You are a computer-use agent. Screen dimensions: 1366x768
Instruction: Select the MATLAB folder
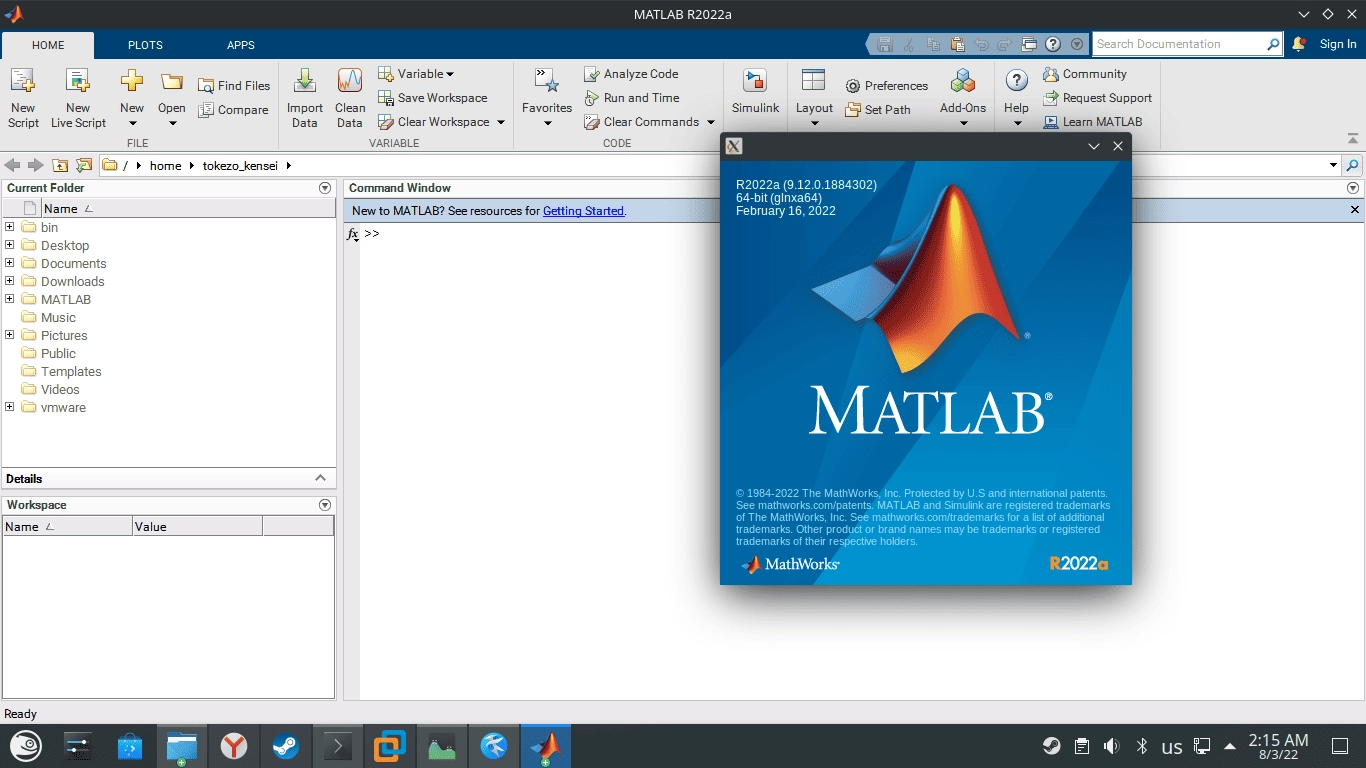66,299
